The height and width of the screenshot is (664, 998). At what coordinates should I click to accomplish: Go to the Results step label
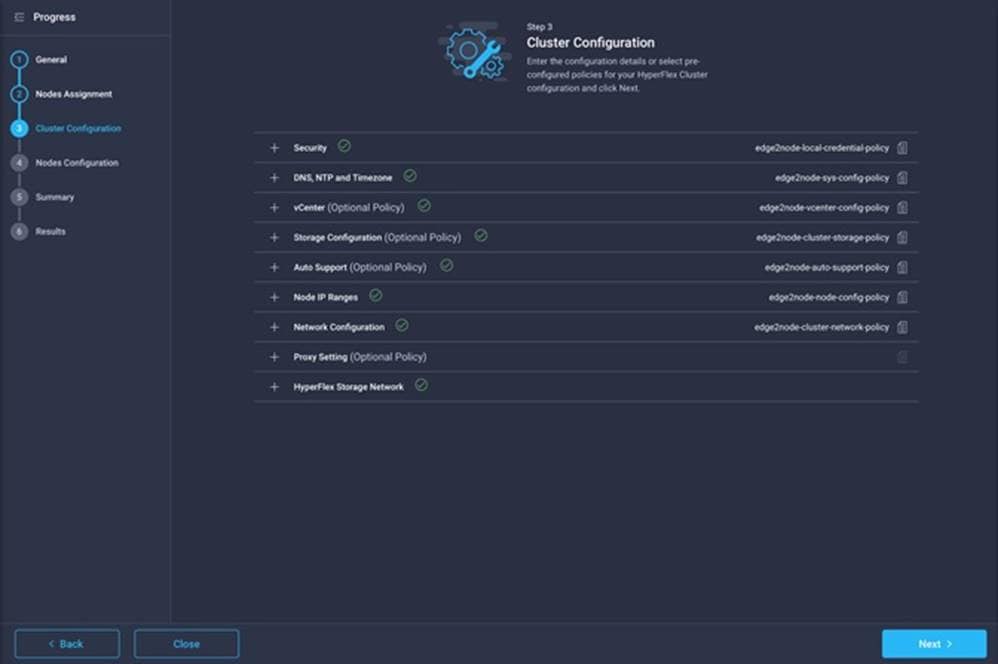point(50,232)
